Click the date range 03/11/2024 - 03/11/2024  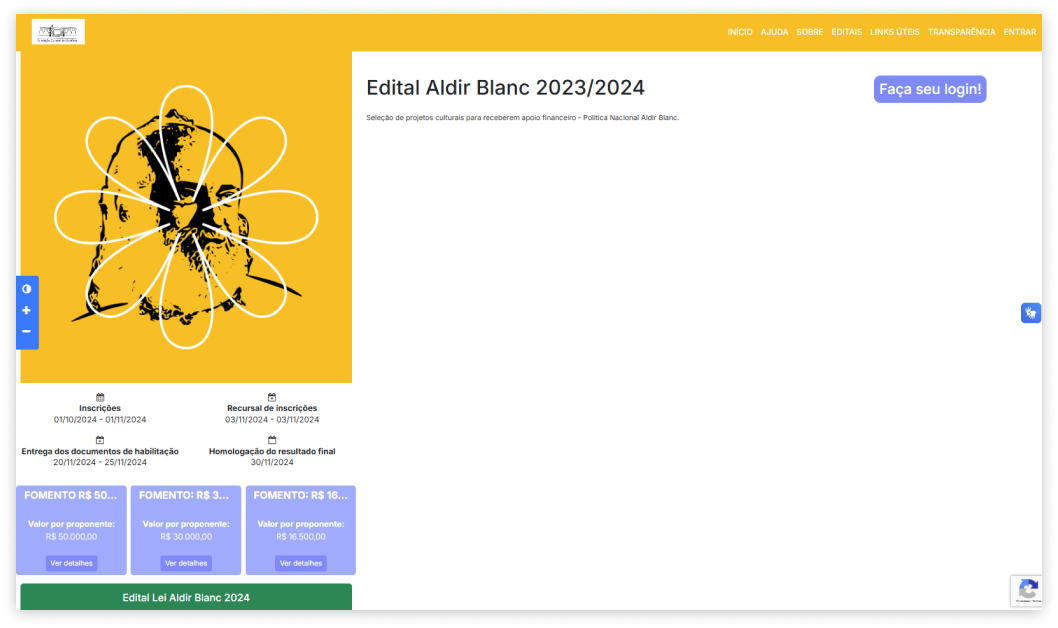coord(272,420)
